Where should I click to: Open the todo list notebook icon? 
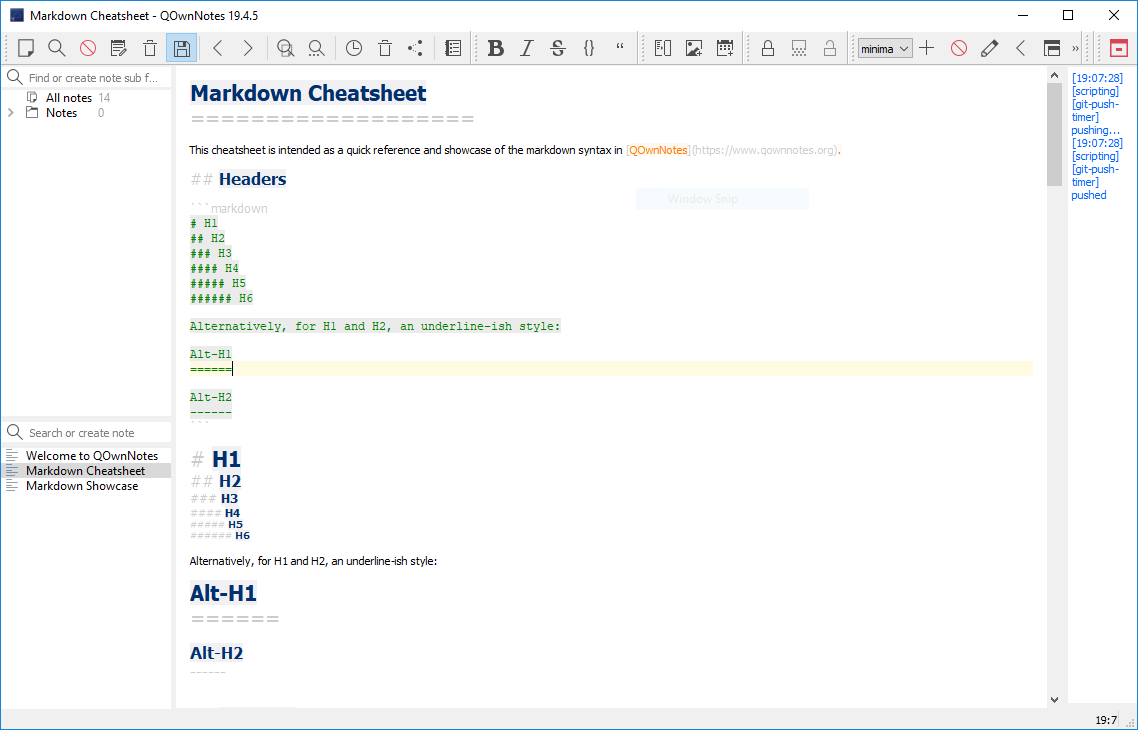click(x=453, y=49)
